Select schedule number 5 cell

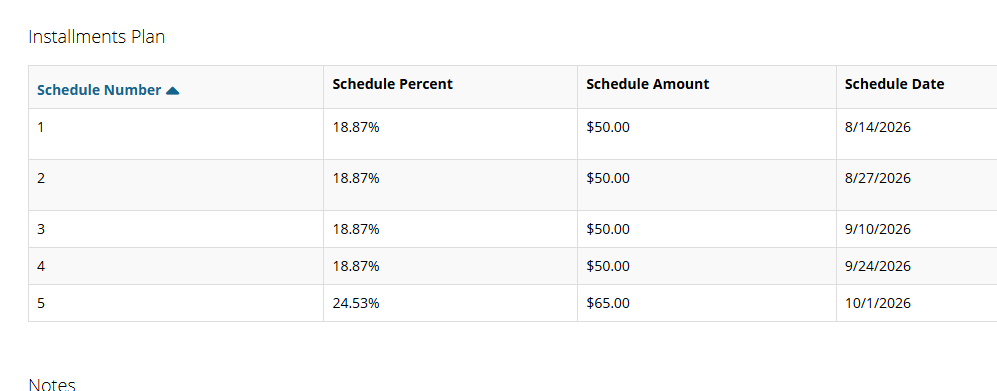176,303
